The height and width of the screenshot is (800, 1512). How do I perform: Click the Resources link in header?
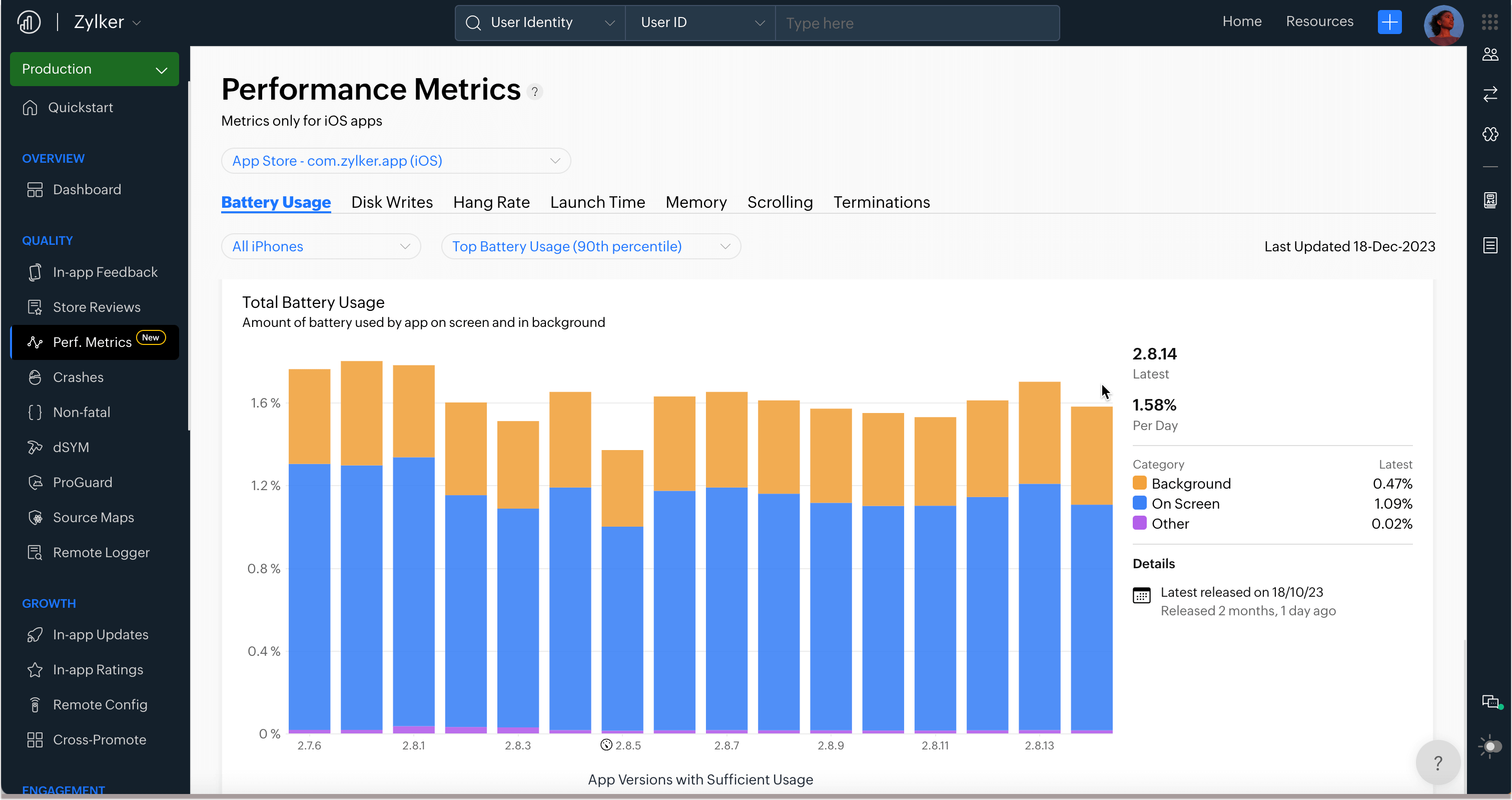coord(1319,22)
